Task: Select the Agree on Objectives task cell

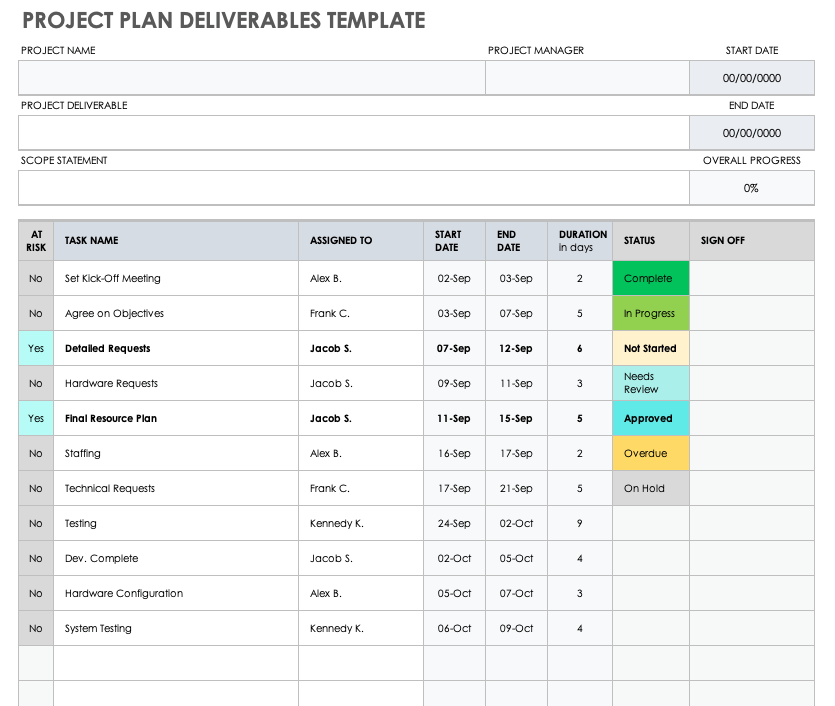Action: pos(176,313)
